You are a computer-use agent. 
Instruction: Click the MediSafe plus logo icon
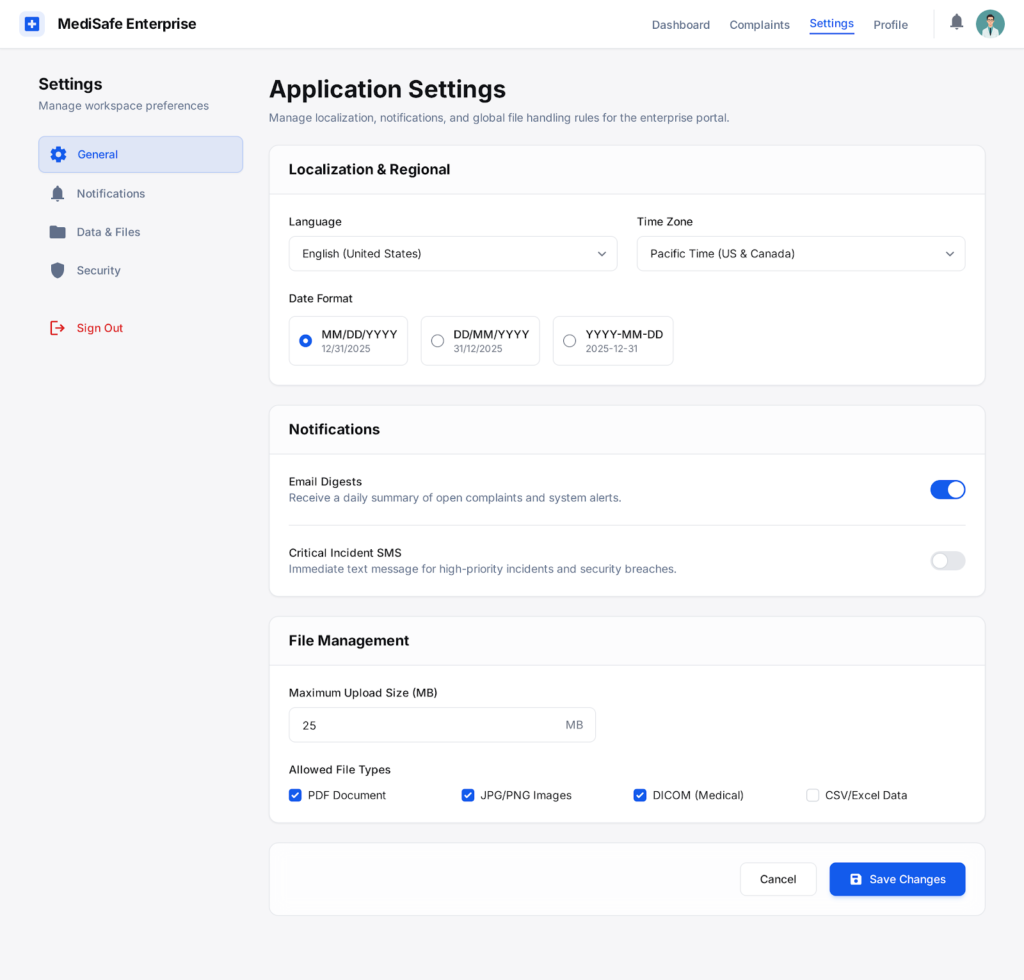point(32,24)
